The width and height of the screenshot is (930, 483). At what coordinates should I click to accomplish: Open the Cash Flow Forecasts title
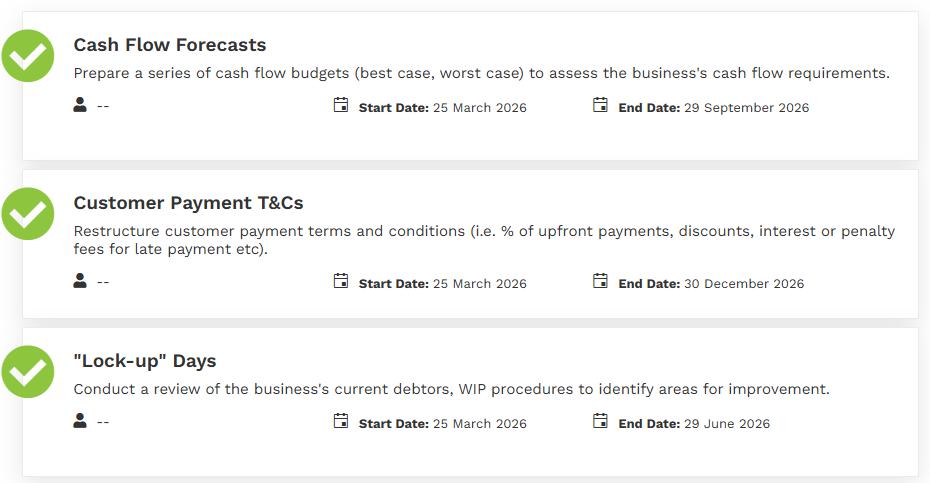pos(170,45)
